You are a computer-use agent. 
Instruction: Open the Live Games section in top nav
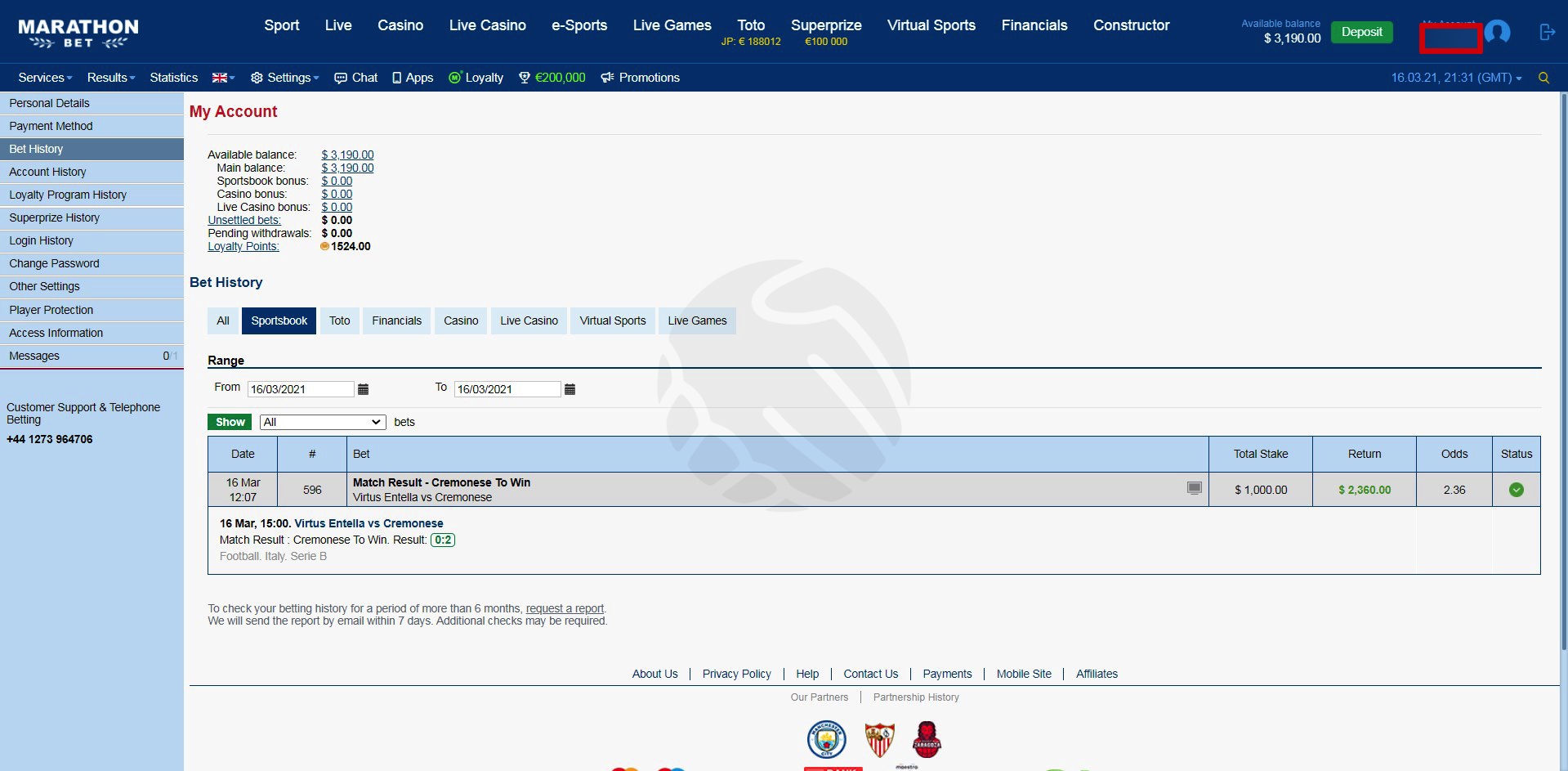tap(672, 25)
